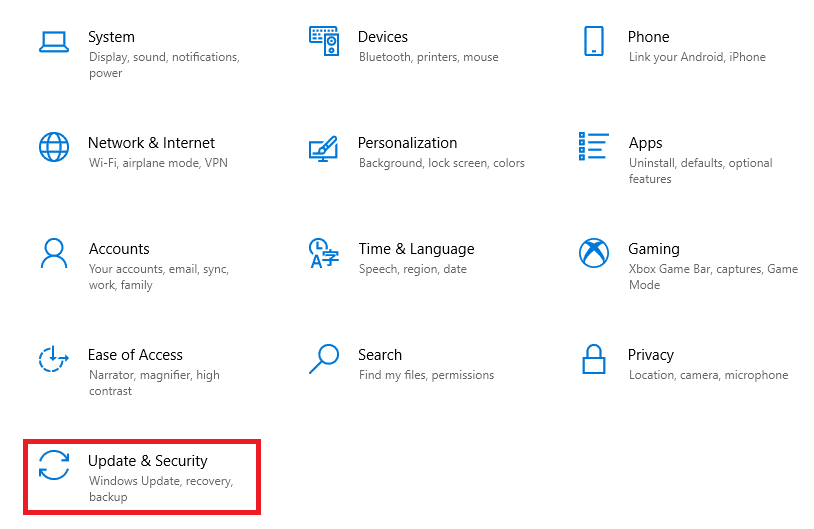
Task: Click the Ease of Access icon
Action: coord(53,359)
